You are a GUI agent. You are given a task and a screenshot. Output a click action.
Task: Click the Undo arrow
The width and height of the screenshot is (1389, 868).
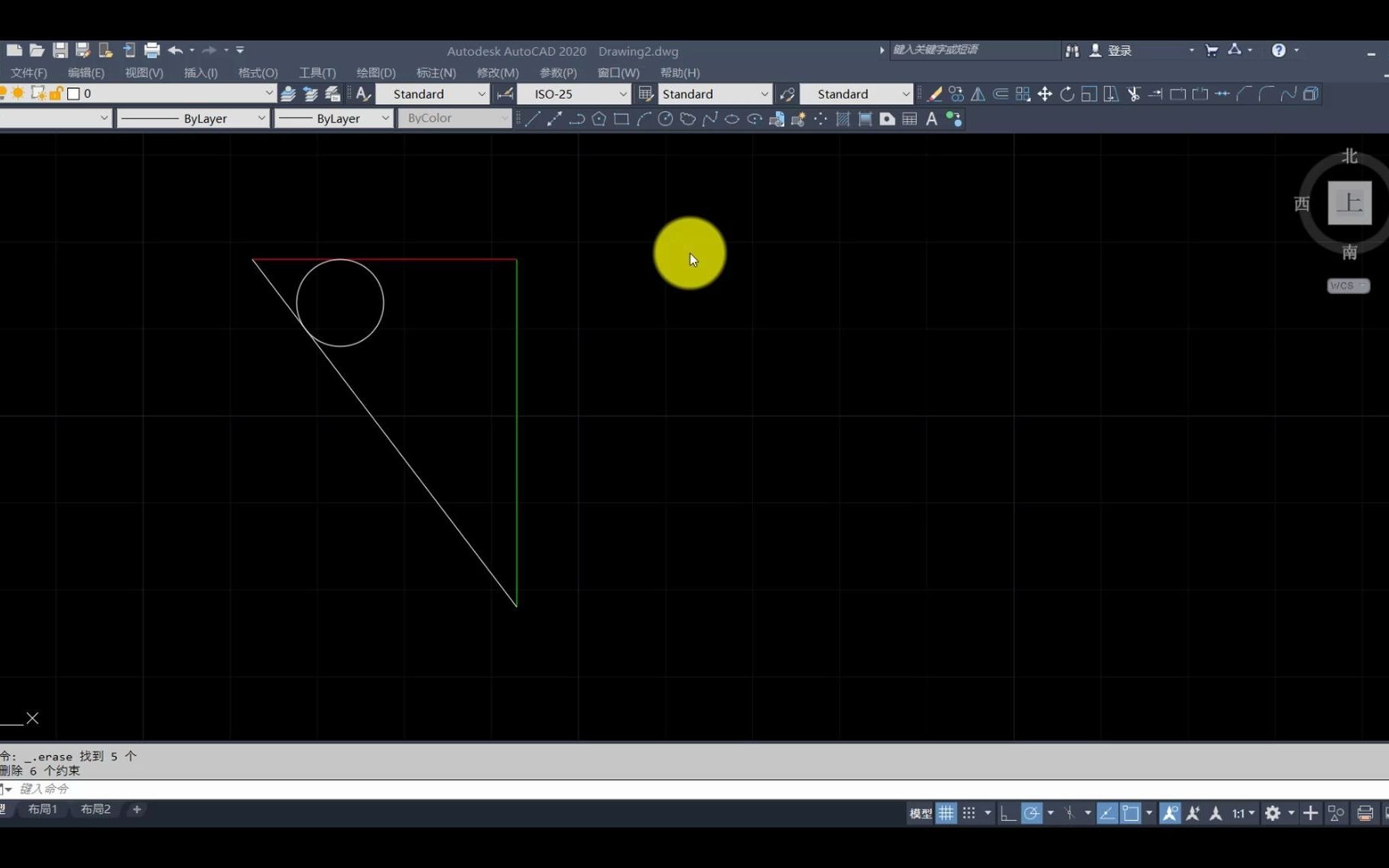pos(175,50)
